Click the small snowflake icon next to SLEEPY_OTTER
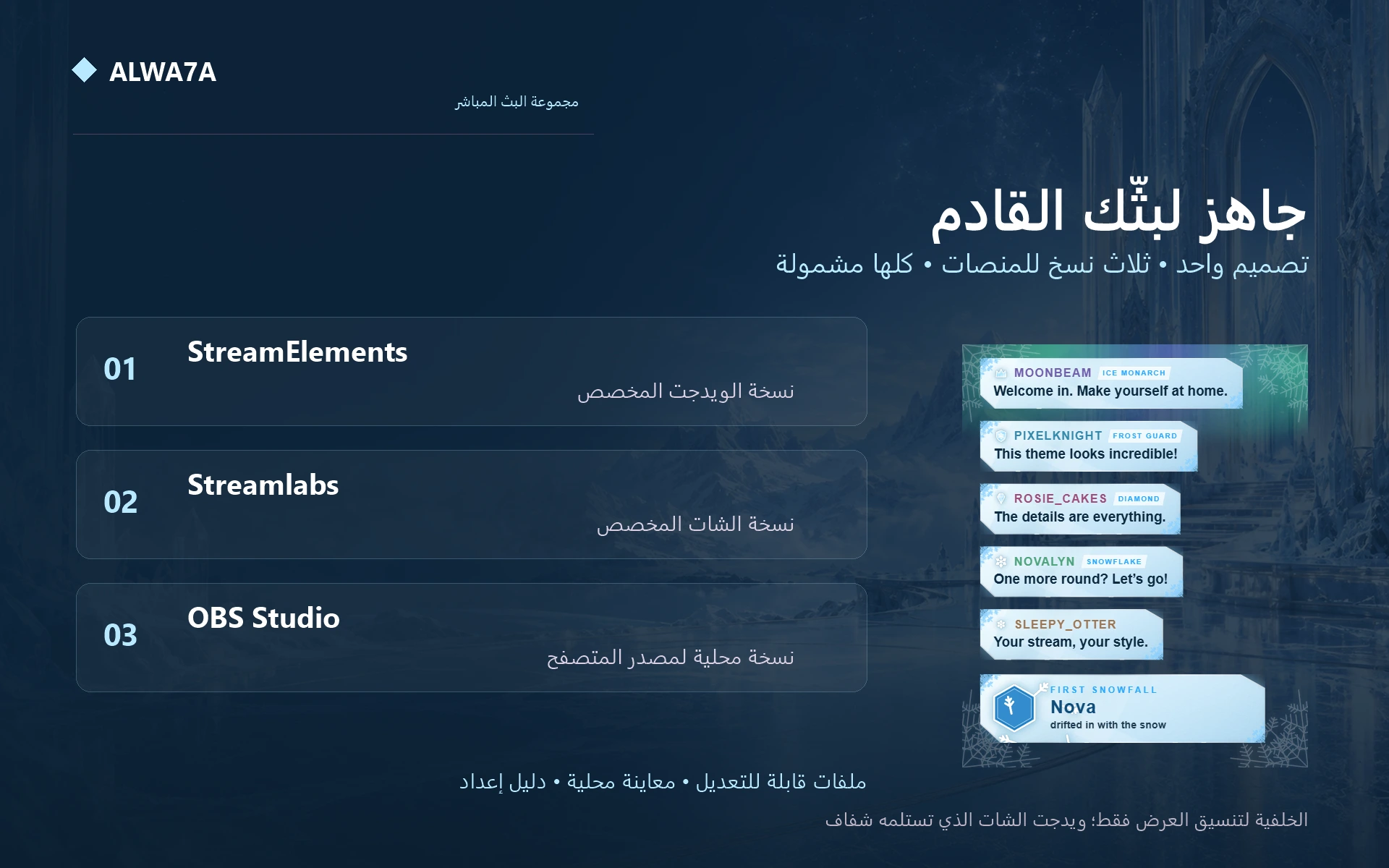This screenshot has width=1389, height=868. pyautogui.click(x=1001, y=624)
